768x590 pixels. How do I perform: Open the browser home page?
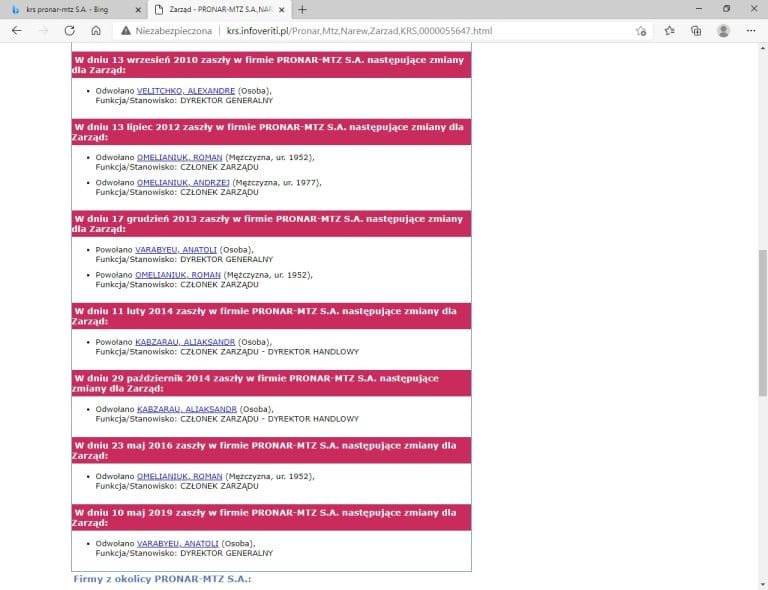coord(96,30)
